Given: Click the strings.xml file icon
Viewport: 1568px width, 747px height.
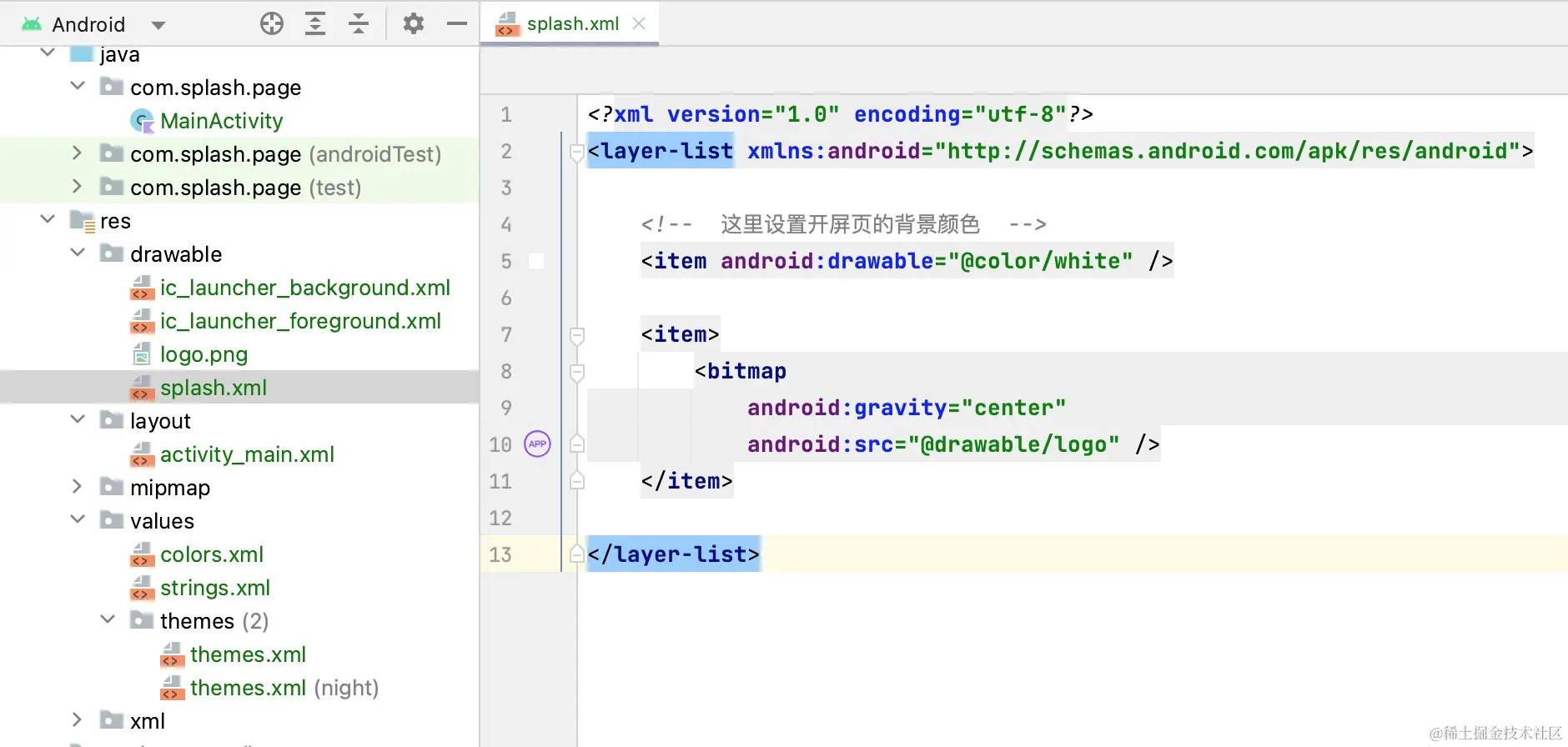Looking at the screenshot, I should [x=143, y=588].
